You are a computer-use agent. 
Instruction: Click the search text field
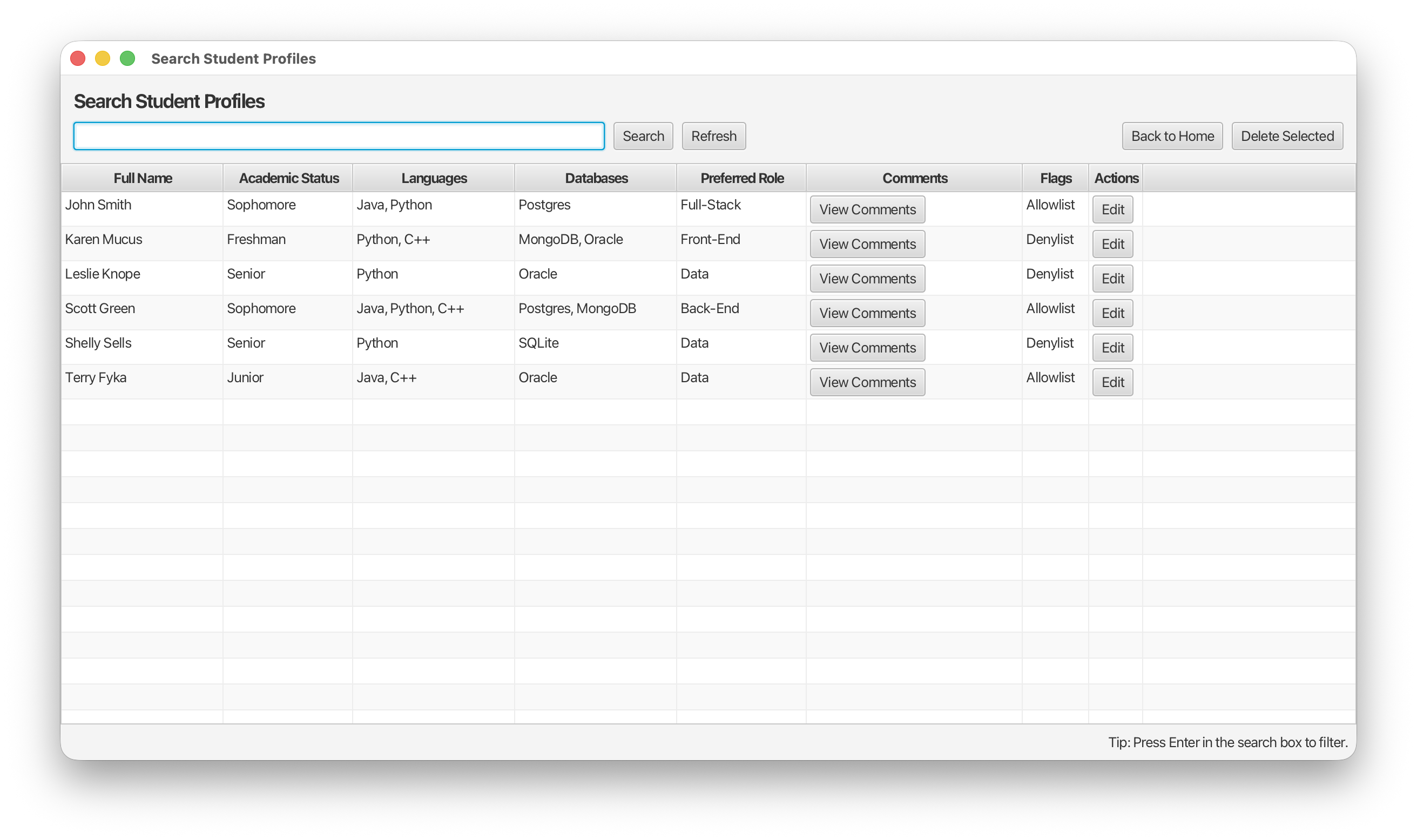[339, 136]
